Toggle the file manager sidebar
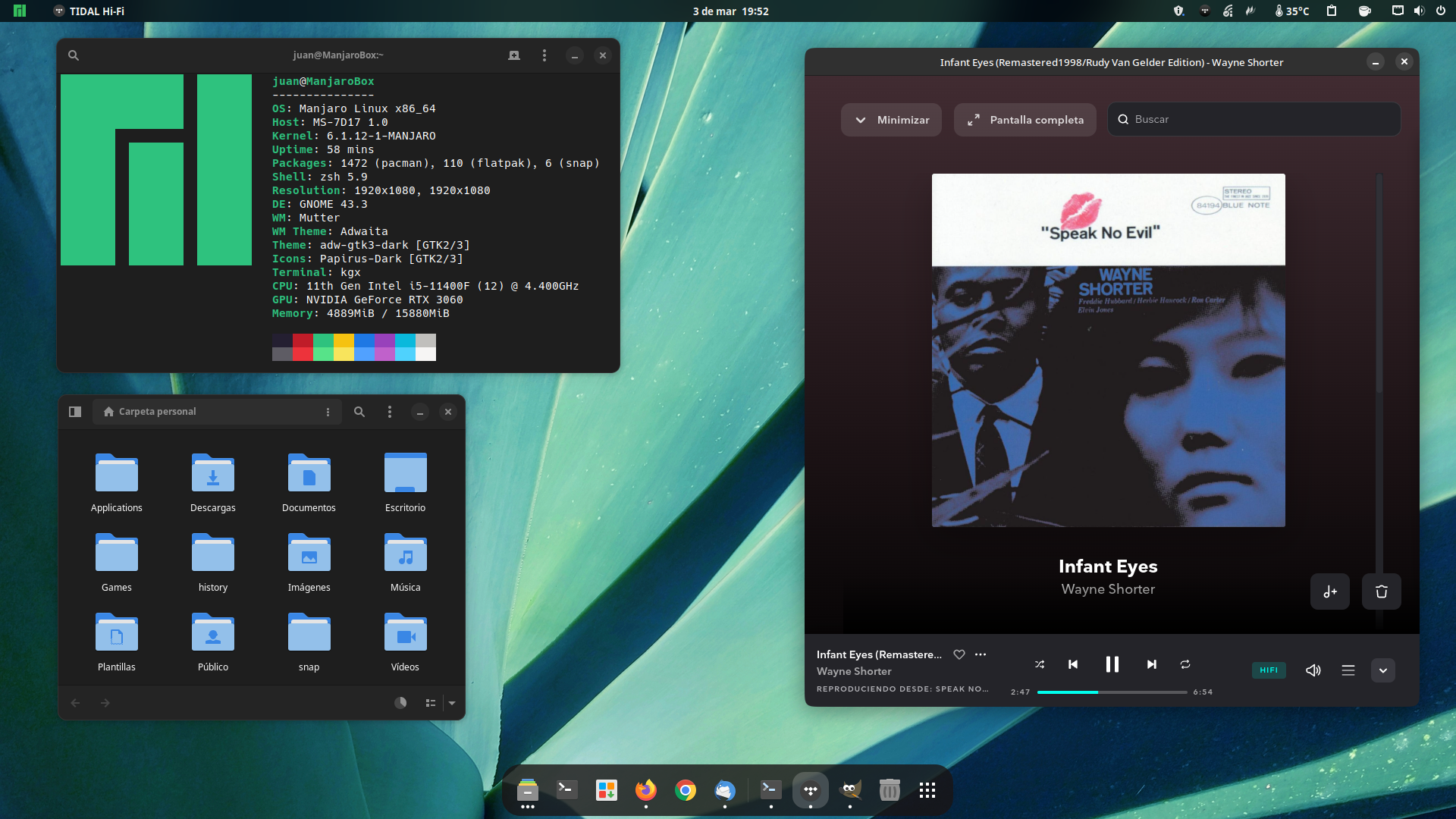1456x819 pixels. (x=75, y=412)
